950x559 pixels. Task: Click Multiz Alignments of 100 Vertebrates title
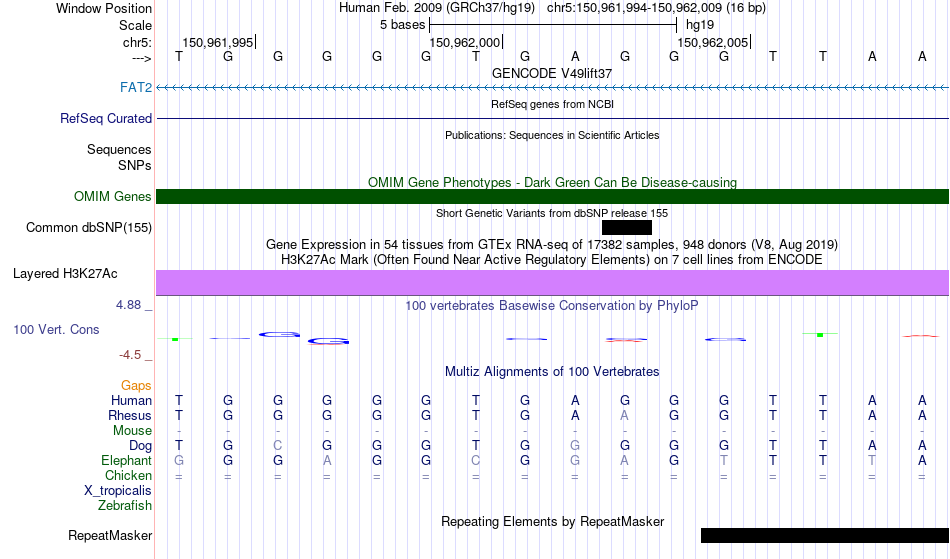(552, 371)
